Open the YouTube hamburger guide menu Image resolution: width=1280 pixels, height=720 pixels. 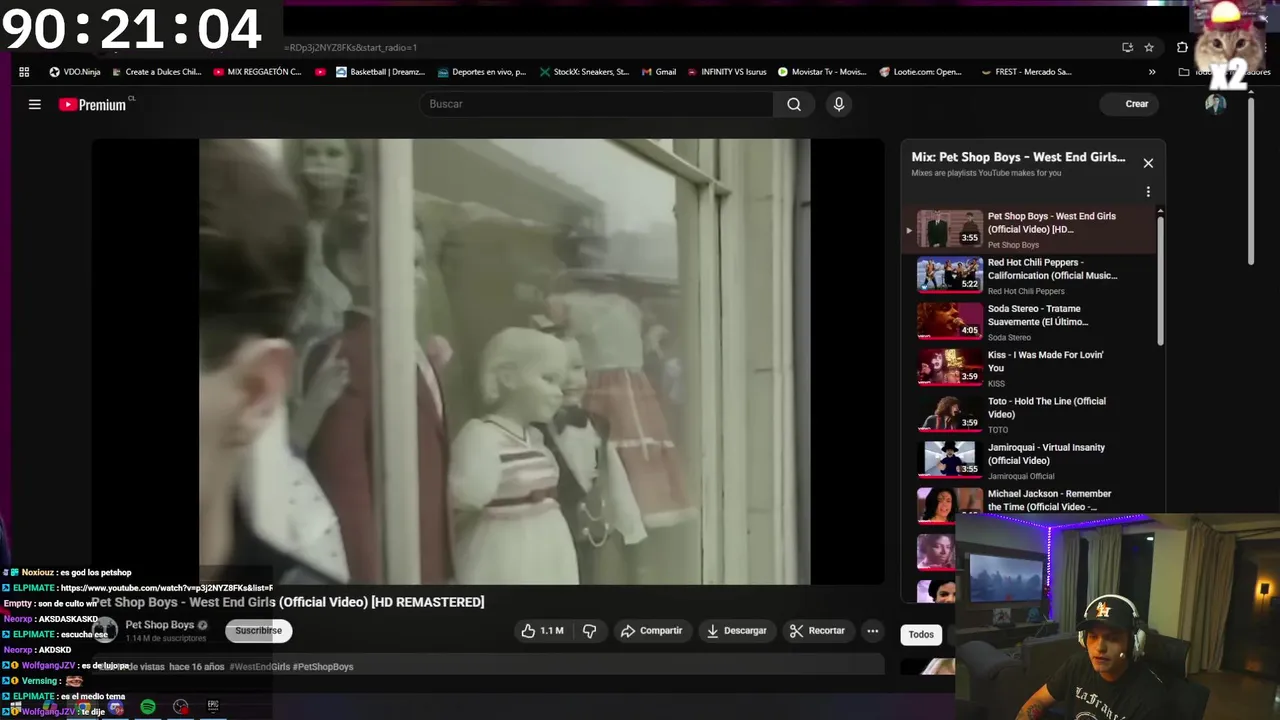pyautogui.click(x=34, y=104)
